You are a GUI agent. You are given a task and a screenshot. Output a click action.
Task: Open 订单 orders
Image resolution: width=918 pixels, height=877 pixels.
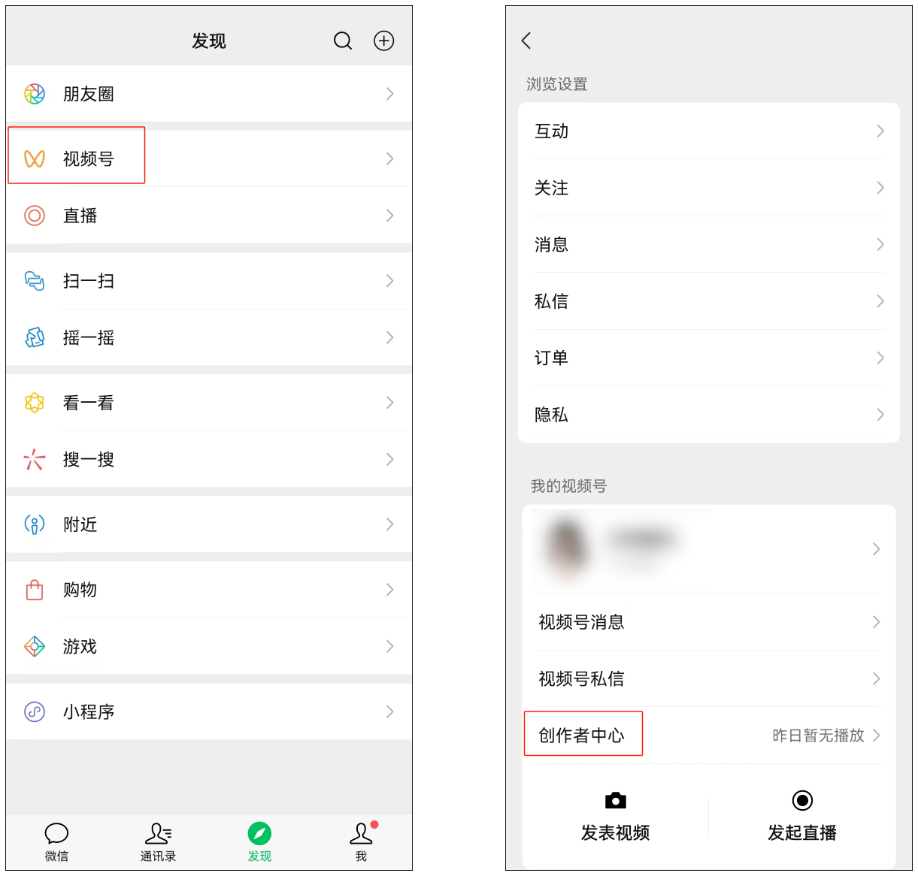point(708,358)
